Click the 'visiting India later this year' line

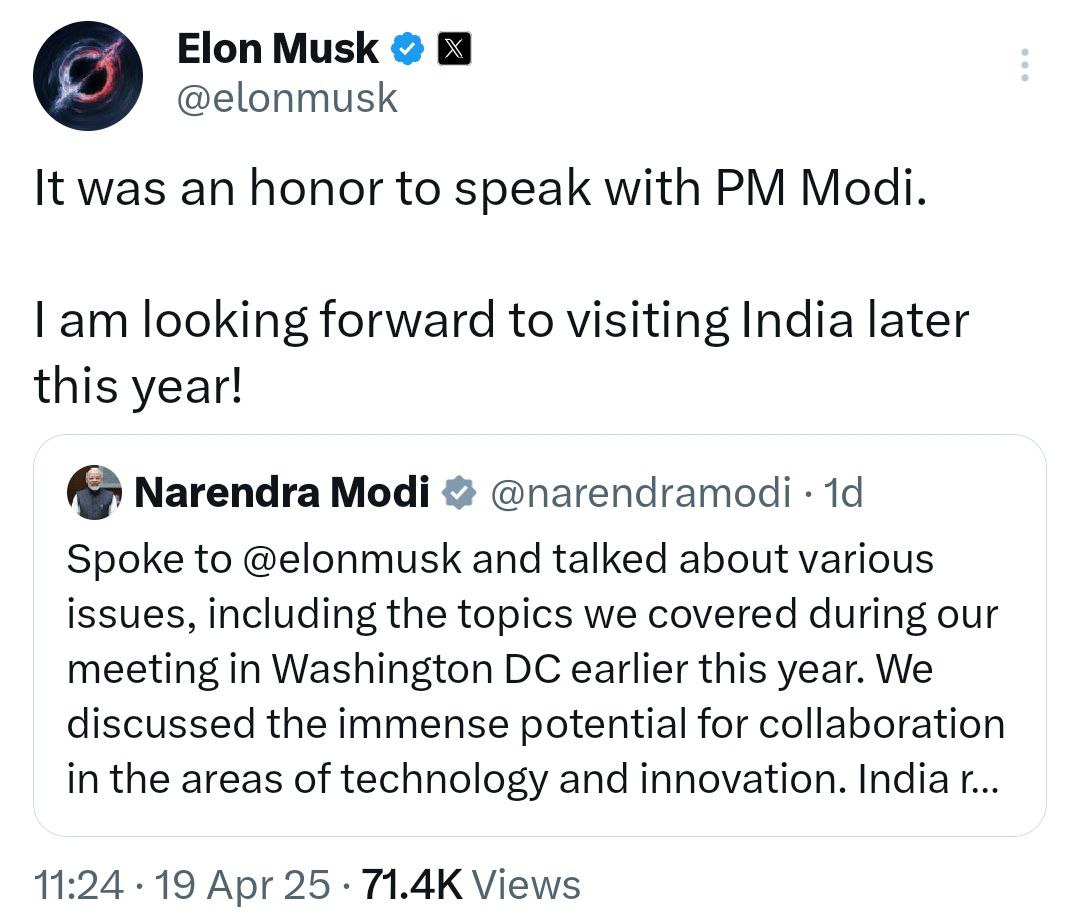[x=501, y=322]
